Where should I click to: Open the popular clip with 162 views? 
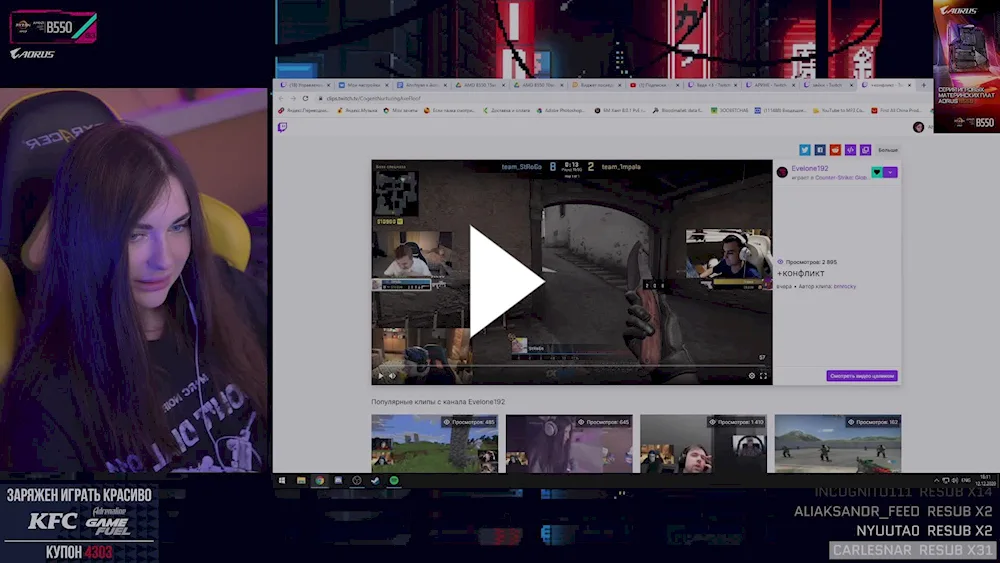[x=838, y=444]
